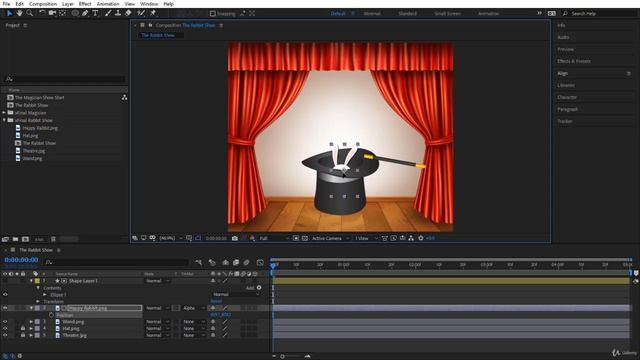
Task: Select the Clone Stamp tool
Action: 118,13
